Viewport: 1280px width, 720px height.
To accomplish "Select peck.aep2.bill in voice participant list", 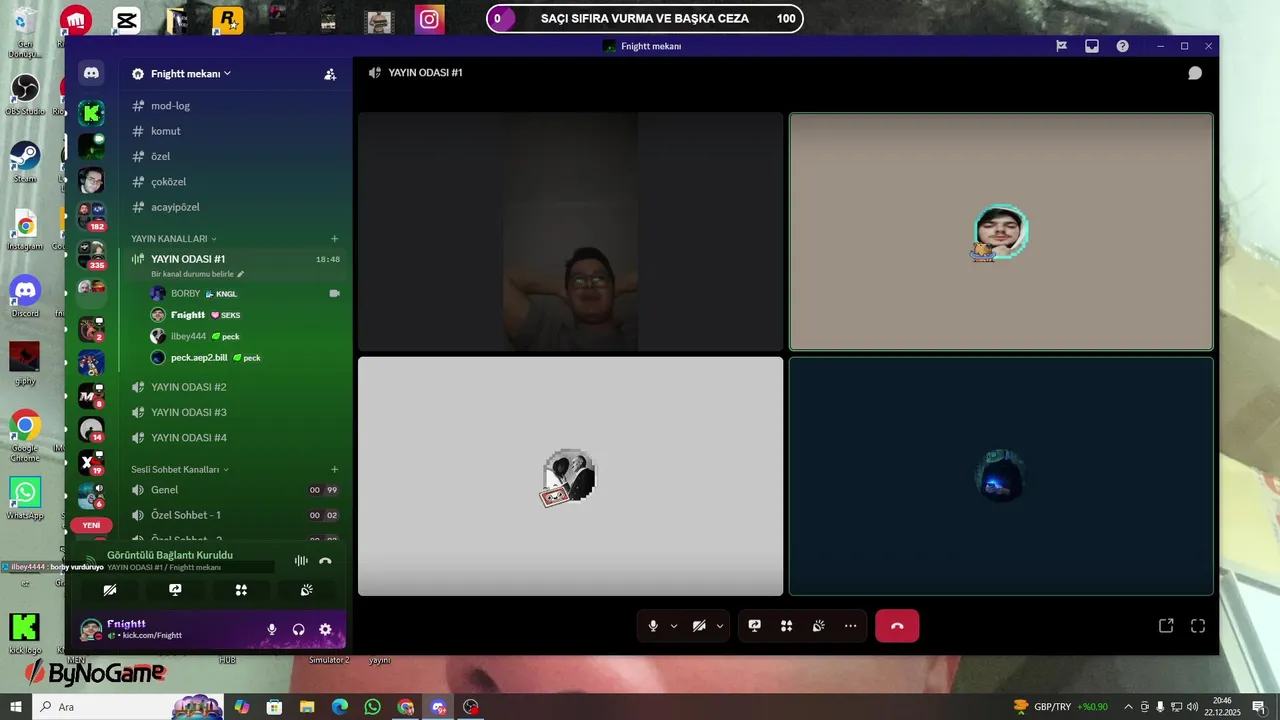I will pos(245,357).
